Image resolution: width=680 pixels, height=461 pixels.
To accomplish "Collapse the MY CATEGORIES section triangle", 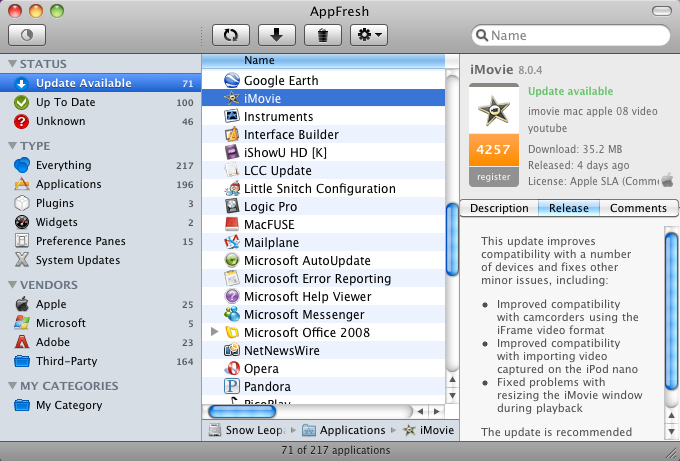I will (12, 386).
